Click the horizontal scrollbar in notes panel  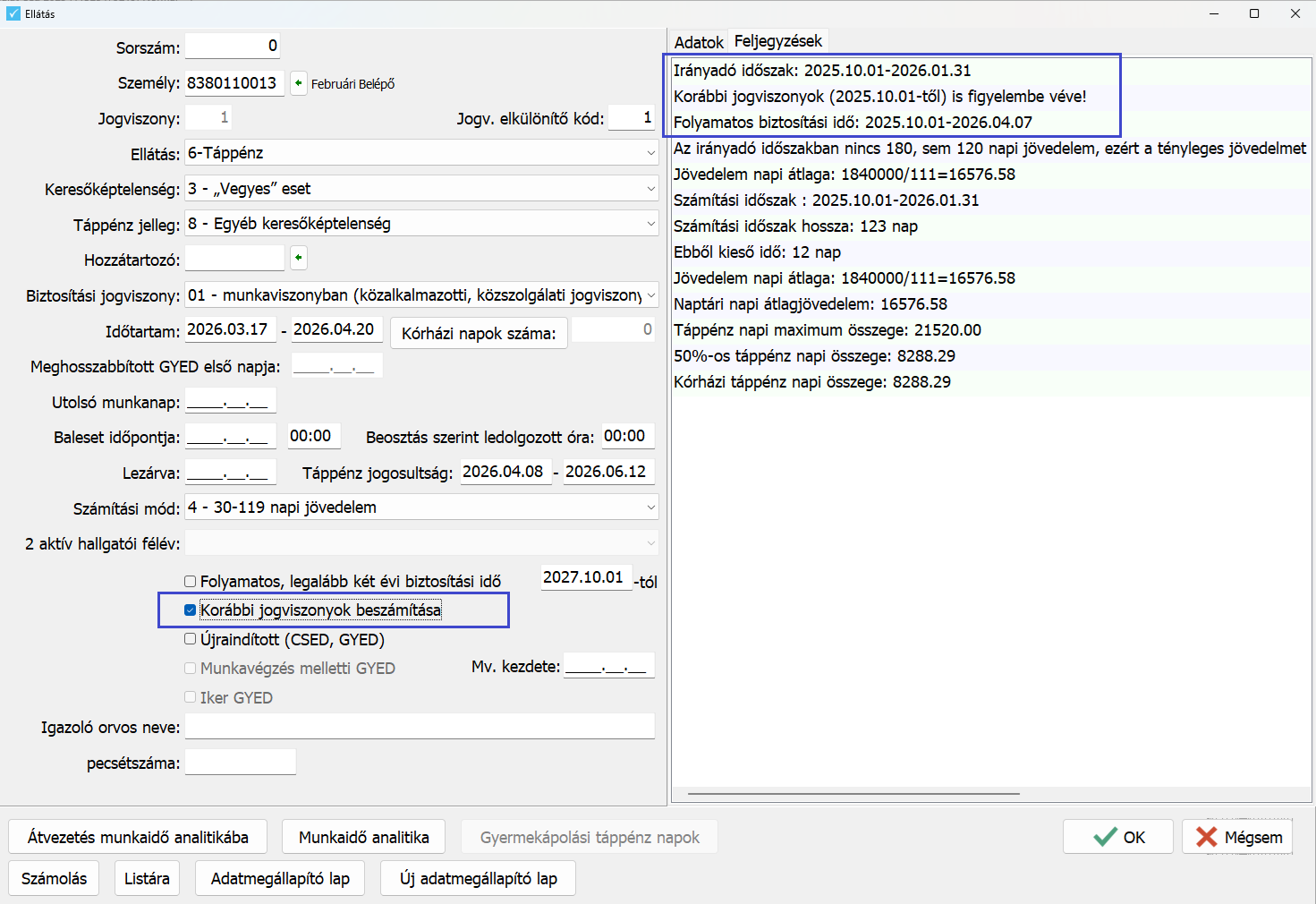(x=853, y=793)
